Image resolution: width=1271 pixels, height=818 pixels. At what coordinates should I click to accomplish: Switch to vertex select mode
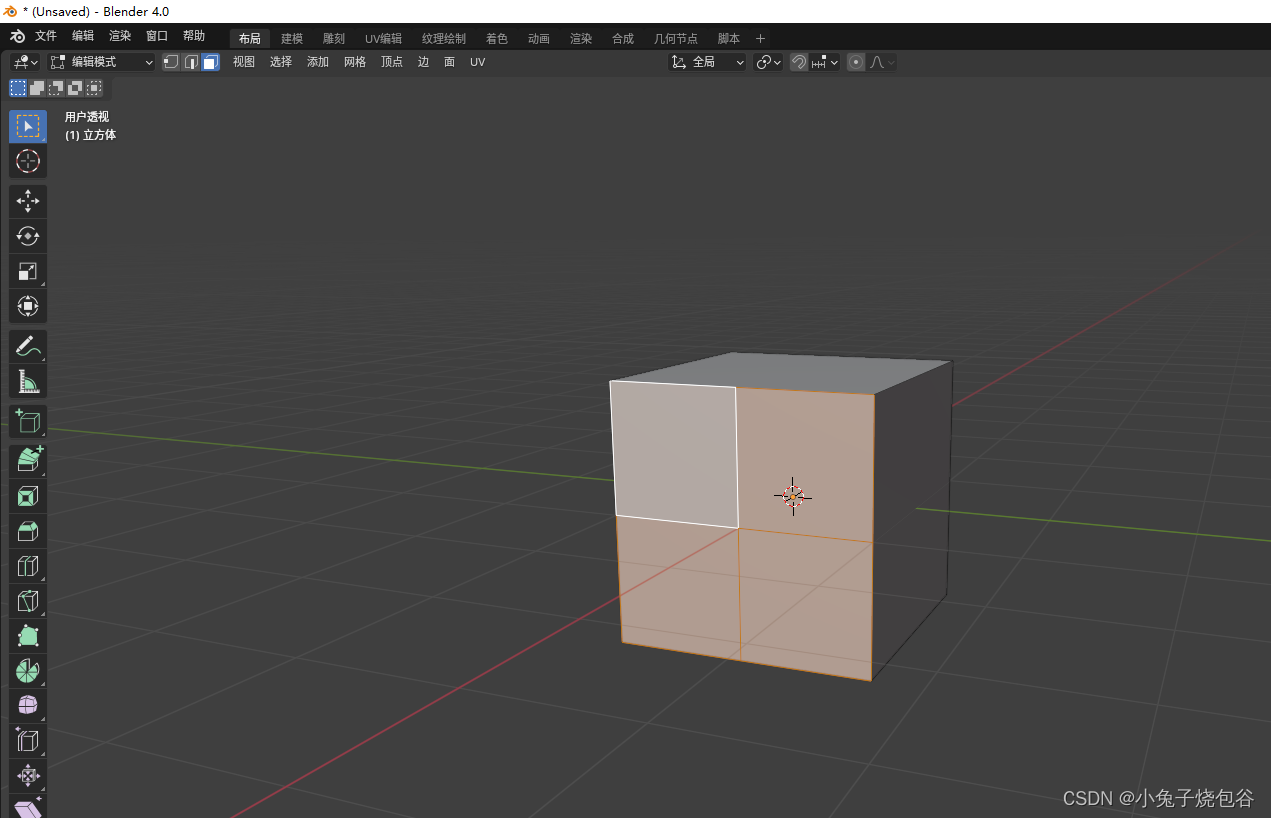pos(171,62)
